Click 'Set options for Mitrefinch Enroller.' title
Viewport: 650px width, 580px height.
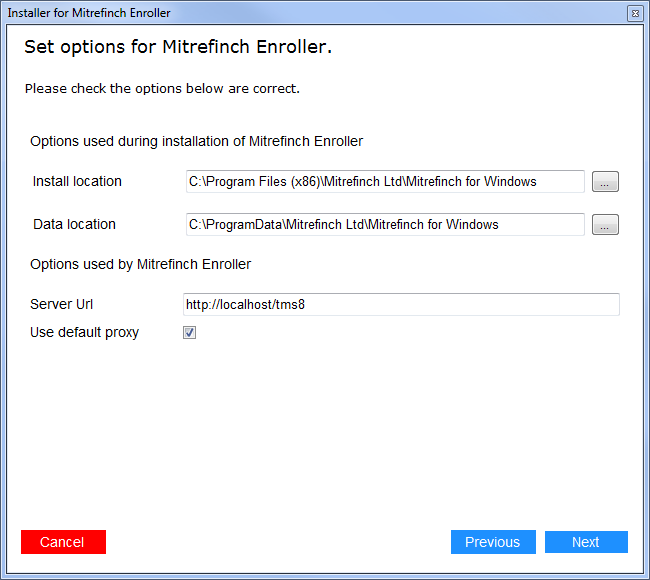[x=178, y=47]
